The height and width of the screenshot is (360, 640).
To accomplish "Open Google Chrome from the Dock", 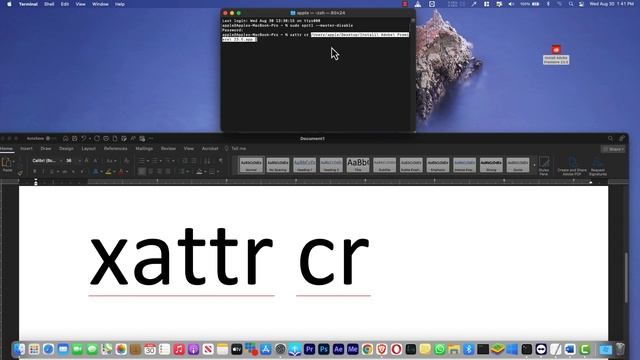I will coord(367,349).
